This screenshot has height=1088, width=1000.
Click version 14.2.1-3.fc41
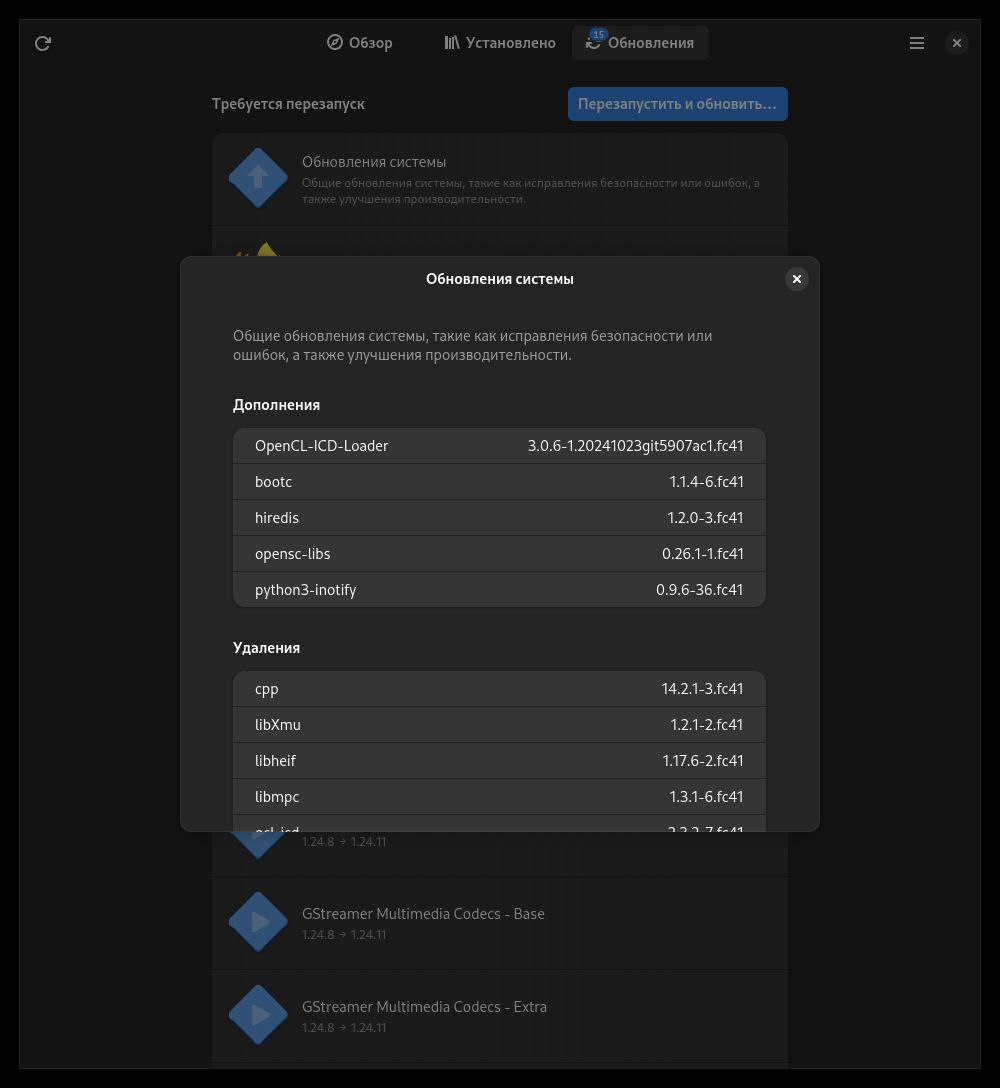click(702, 688)
